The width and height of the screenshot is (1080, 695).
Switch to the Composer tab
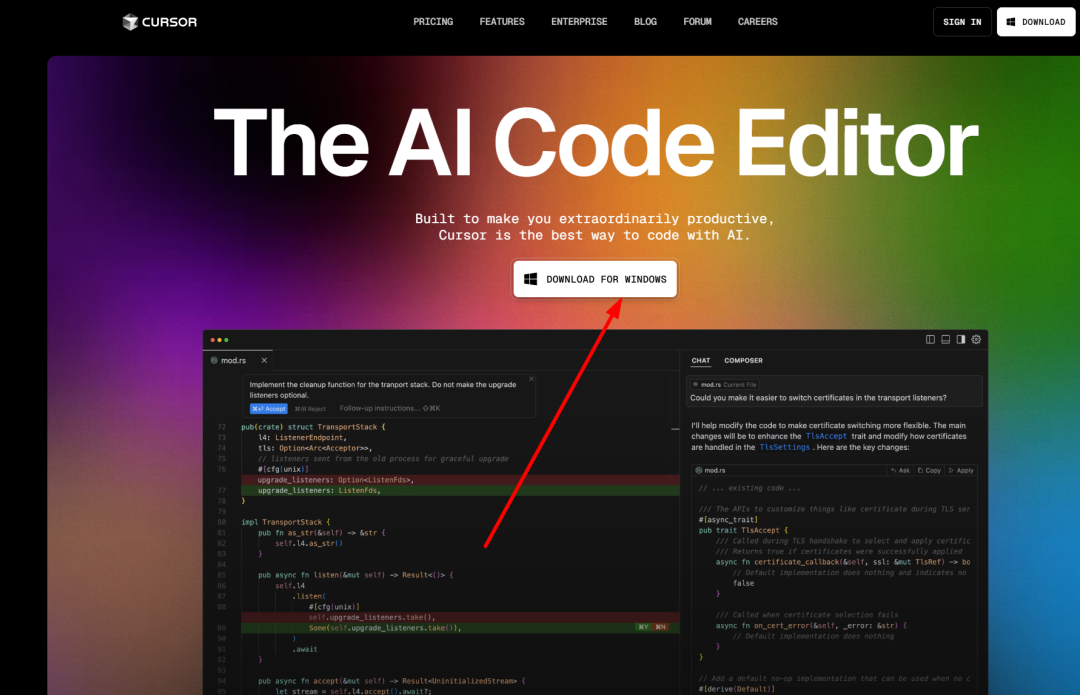click(x=743, y=360)
